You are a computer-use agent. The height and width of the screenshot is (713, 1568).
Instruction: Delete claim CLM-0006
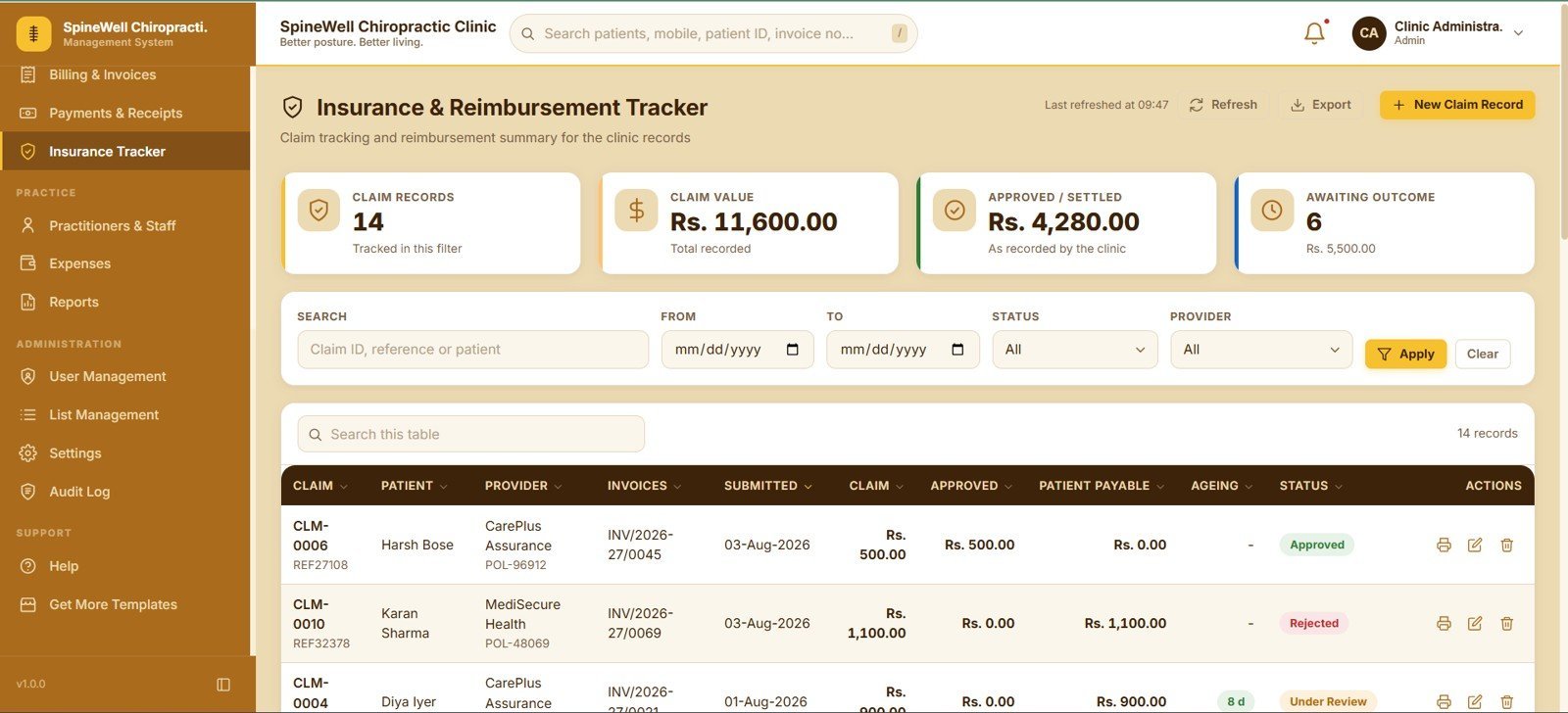point(1507,546)
